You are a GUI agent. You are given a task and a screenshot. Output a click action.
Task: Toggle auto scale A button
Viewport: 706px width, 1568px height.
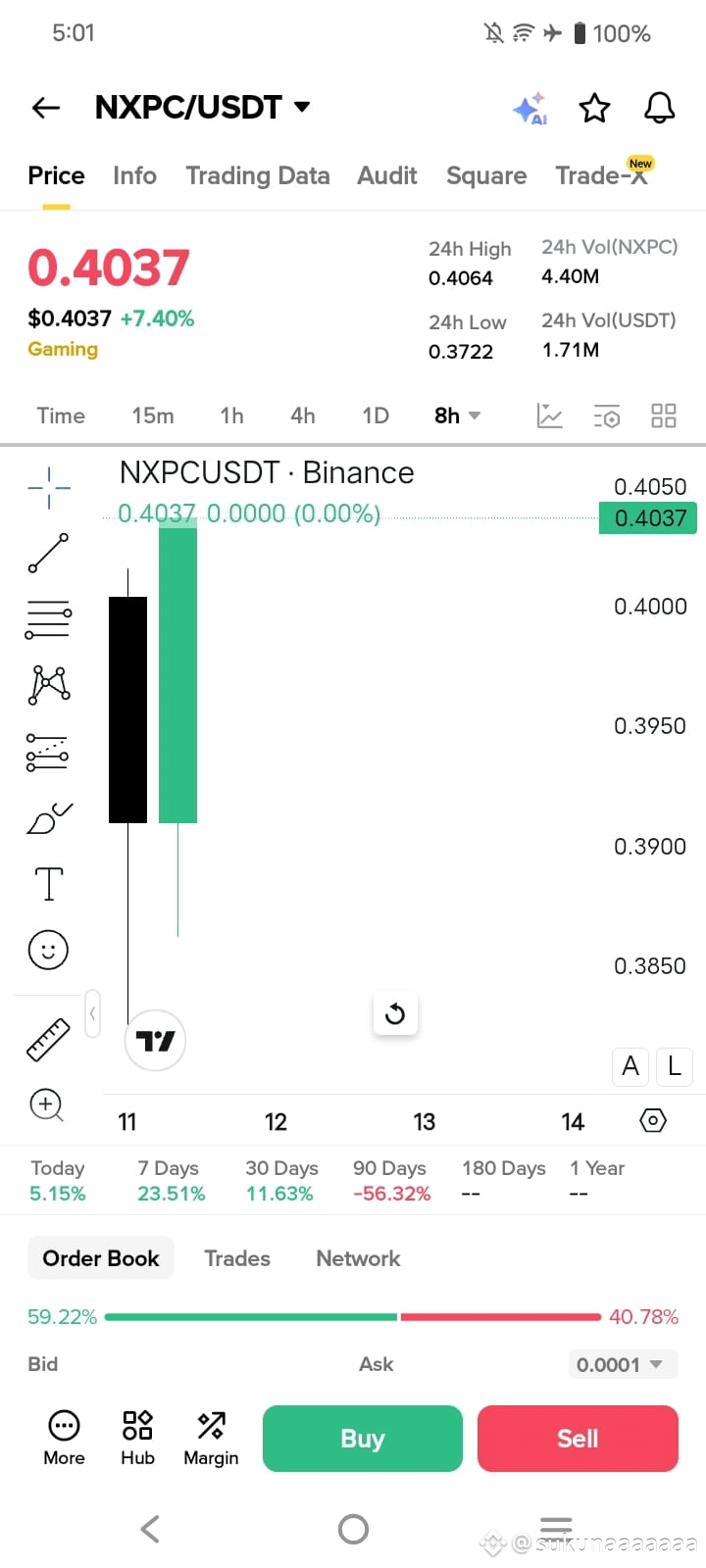(630, 1066)
